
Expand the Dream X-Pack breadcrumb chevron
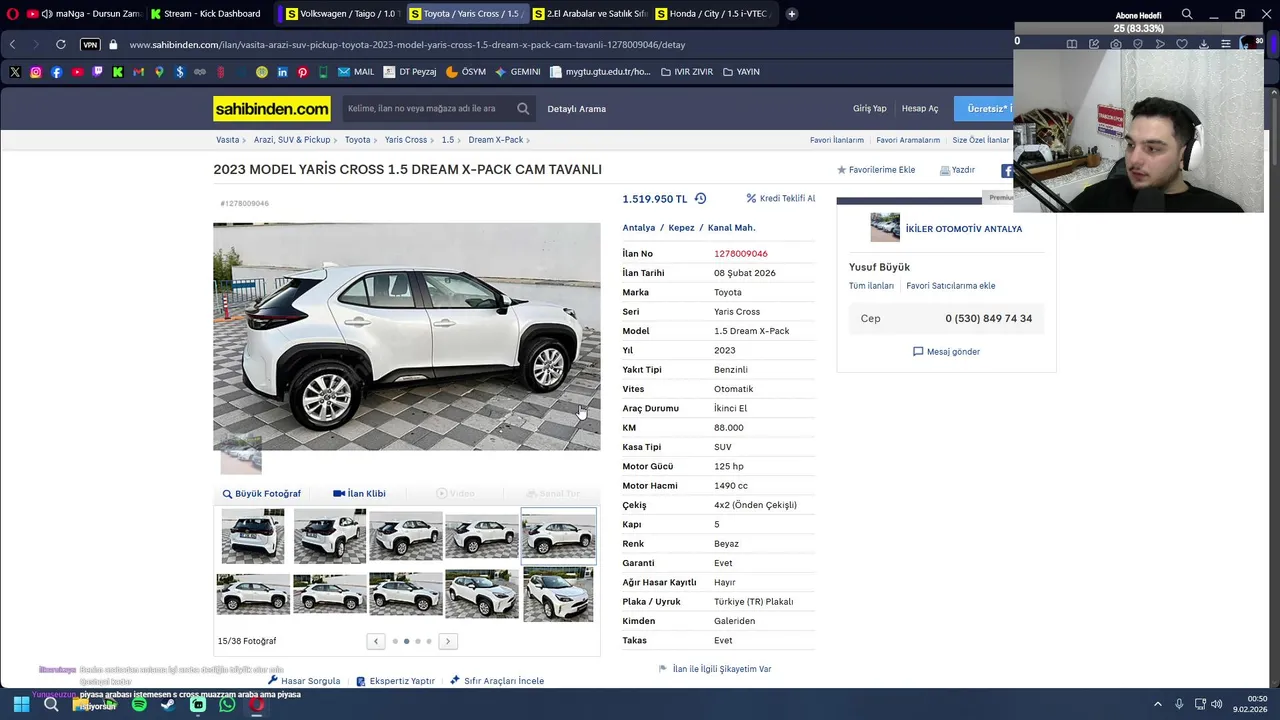(x=528, y=140)
